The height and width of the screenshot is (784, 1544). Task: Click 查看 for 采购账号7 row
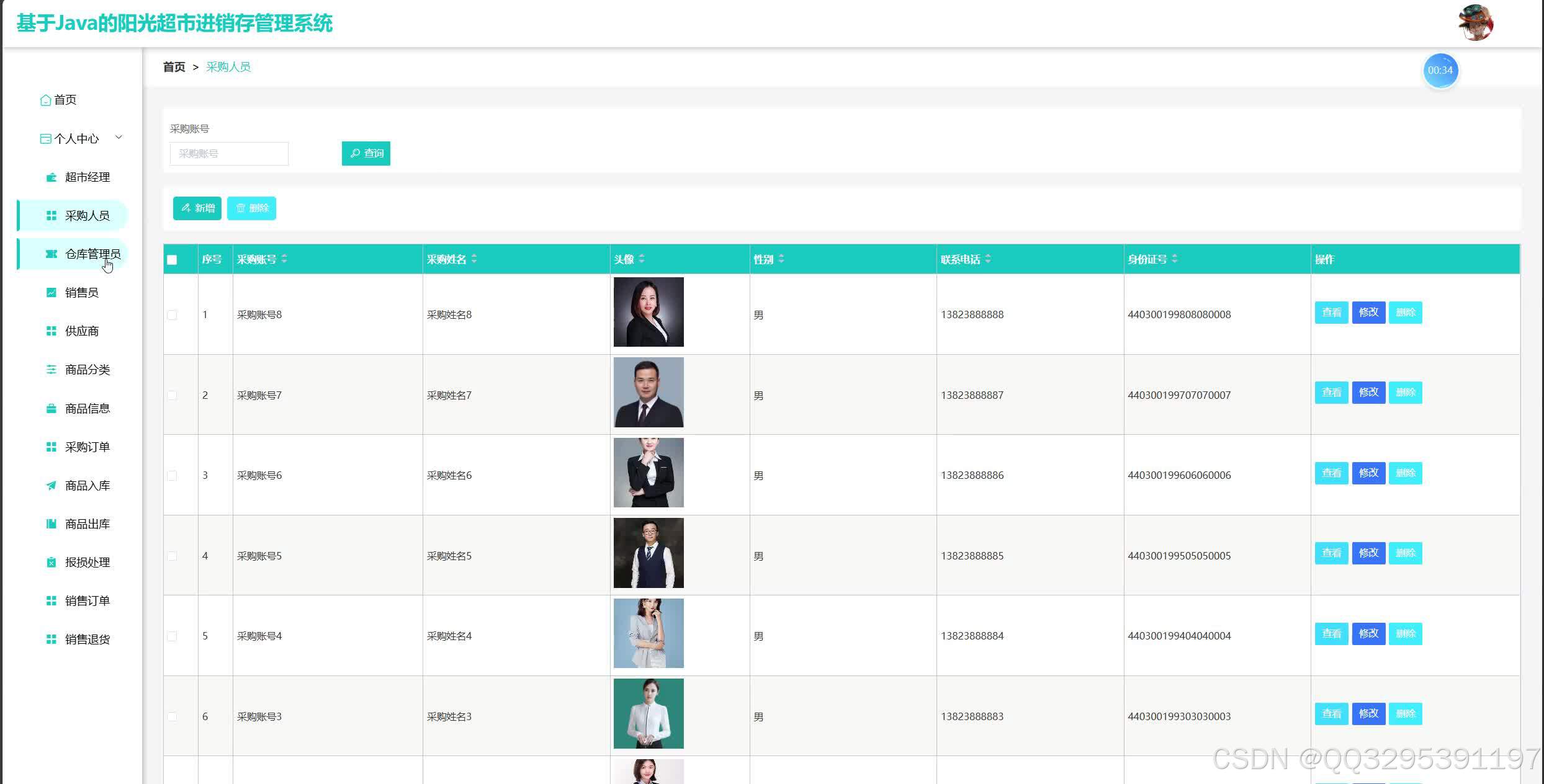[x=1331, y=393]
